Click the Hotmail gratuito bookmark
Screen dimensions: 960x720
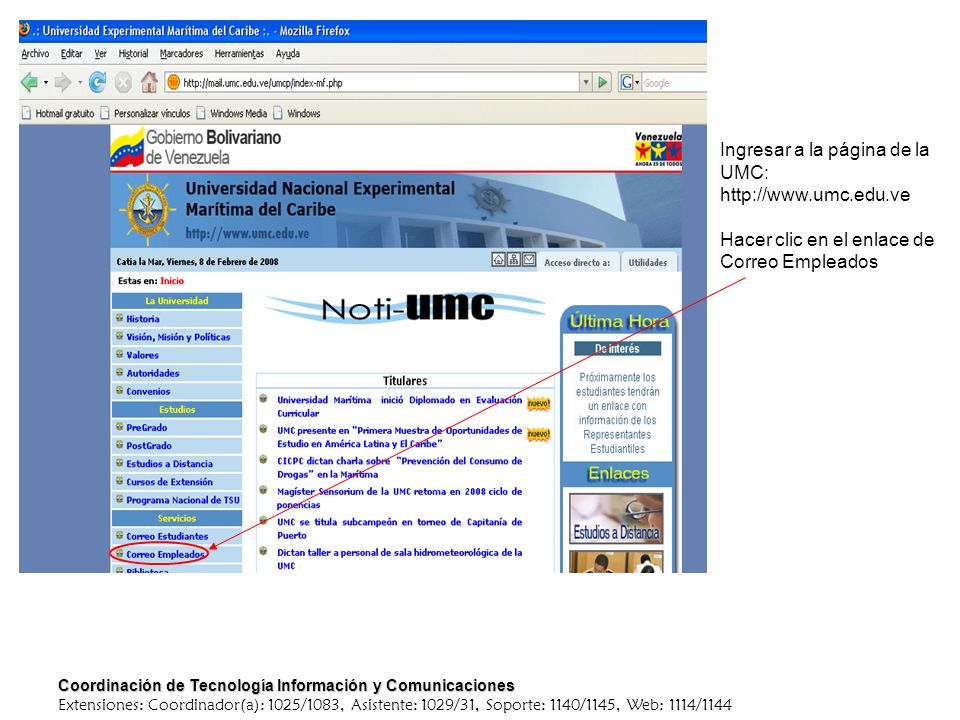[58, 113]
